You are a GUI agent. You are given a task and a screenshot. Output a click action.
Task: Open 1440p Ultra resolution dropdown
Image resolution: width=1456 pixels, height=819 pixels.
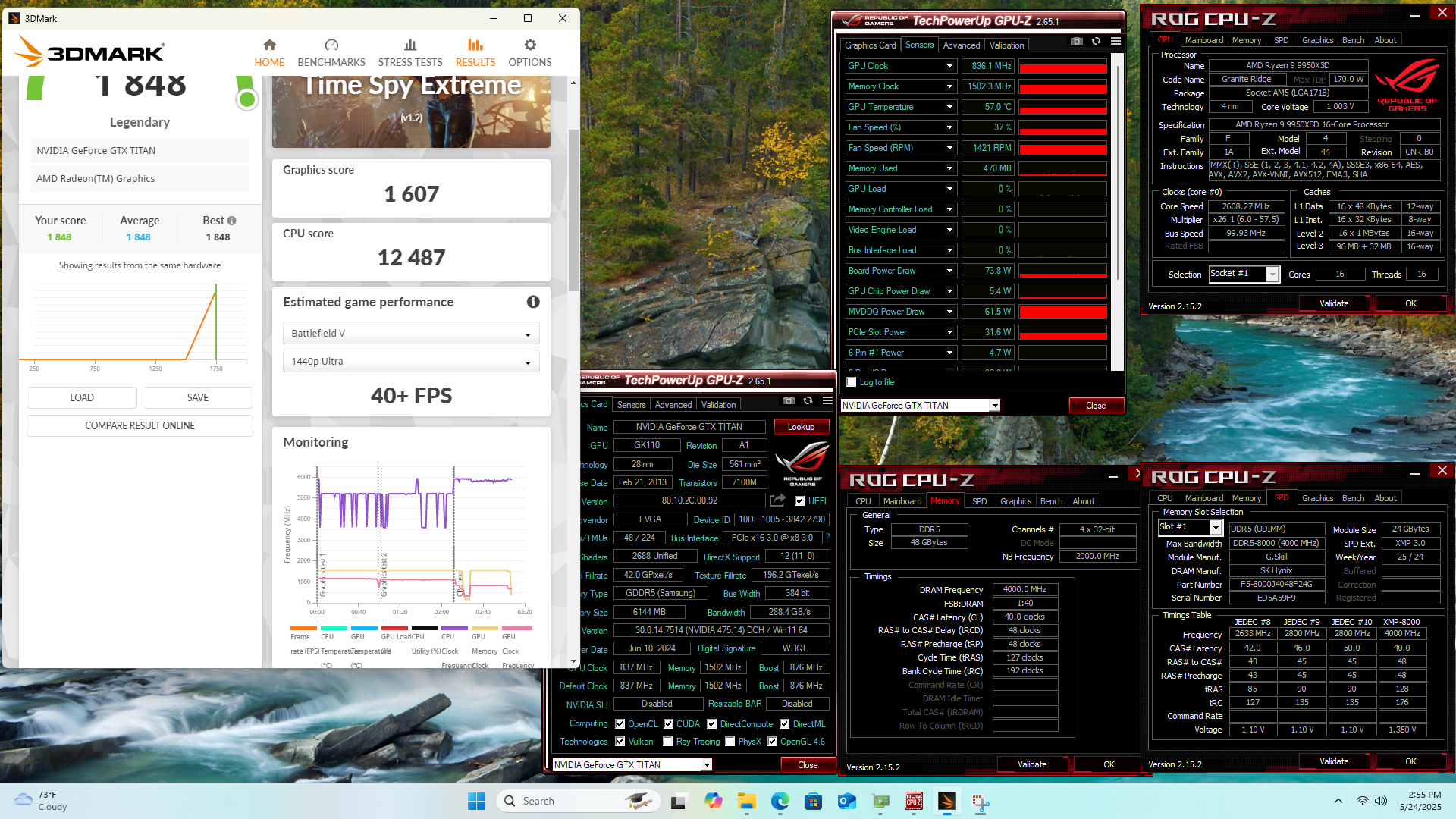(411, 362)
